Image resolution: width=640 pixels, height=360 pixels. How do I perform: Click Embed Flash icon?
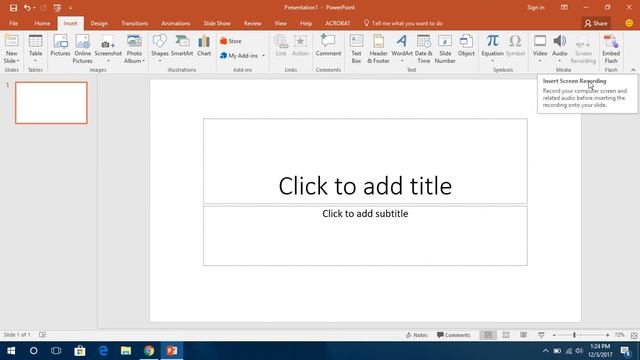[611, 49]
